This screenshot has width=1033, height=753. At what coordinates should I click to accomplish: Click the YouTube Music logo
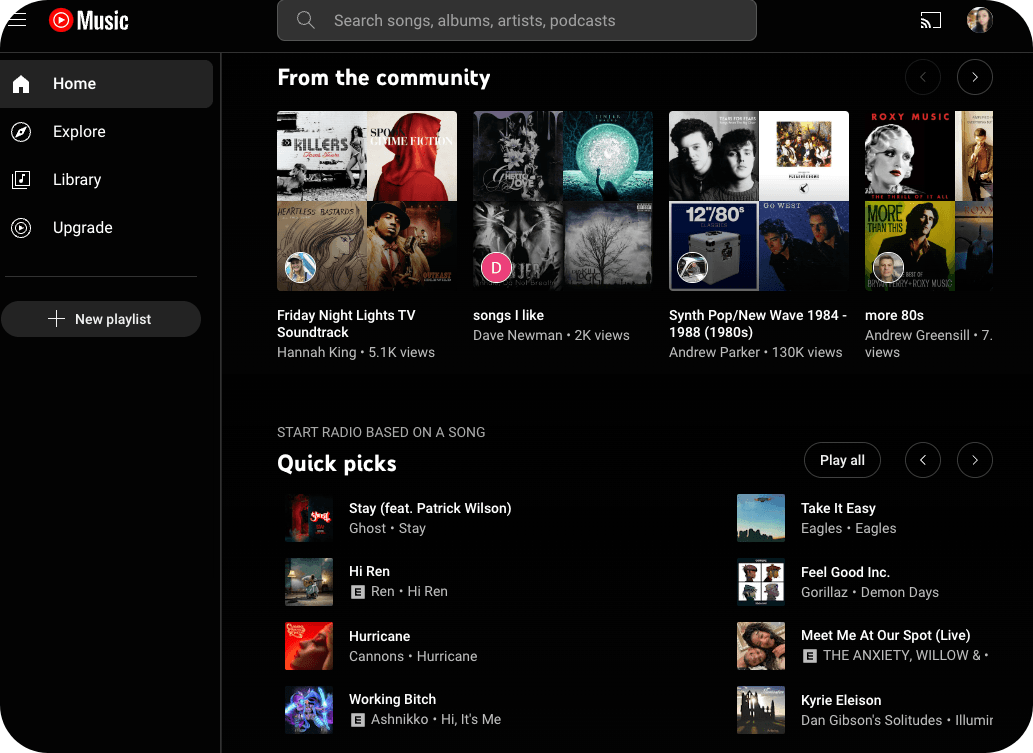click(x=89, y=20)
